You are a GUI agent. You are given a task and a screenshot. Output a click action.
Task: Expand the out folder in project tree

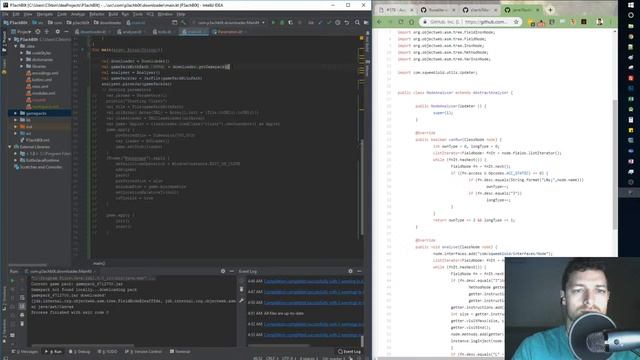(16, 127)
